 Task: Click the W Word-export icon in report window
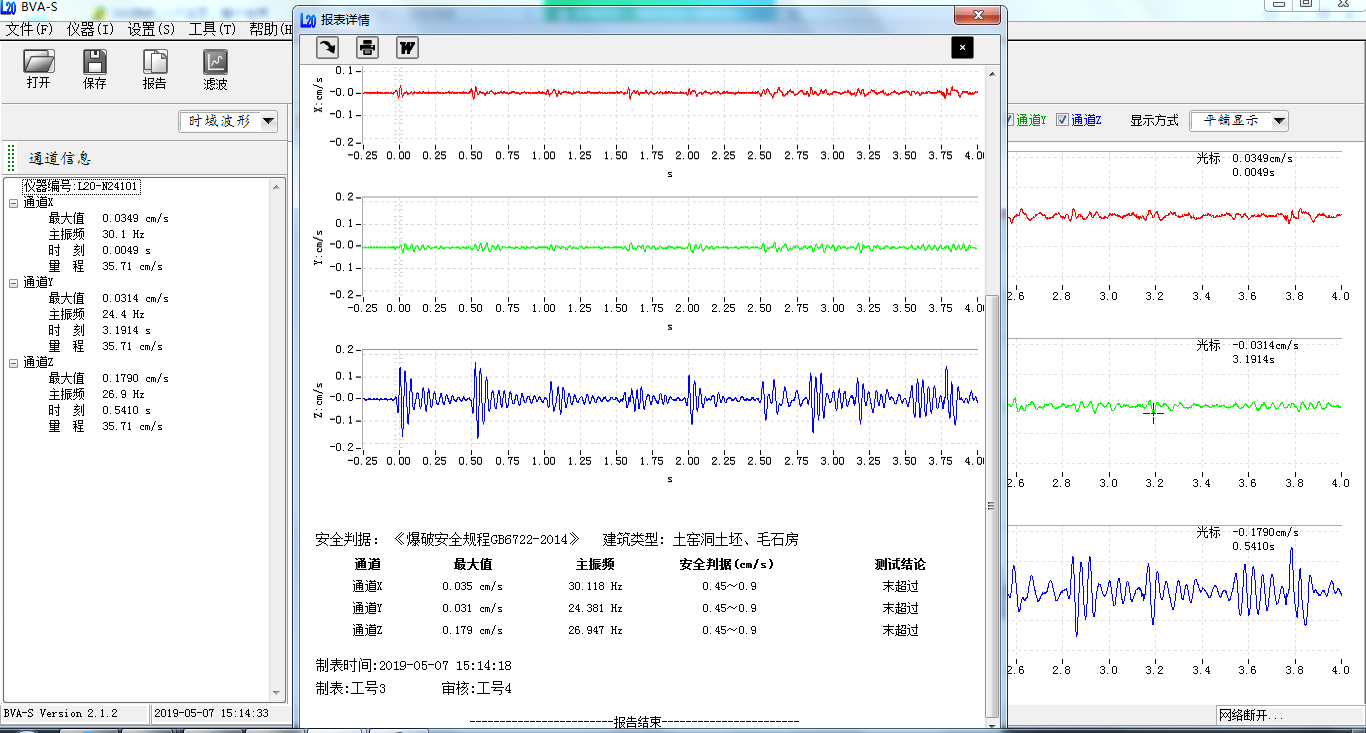407,47
